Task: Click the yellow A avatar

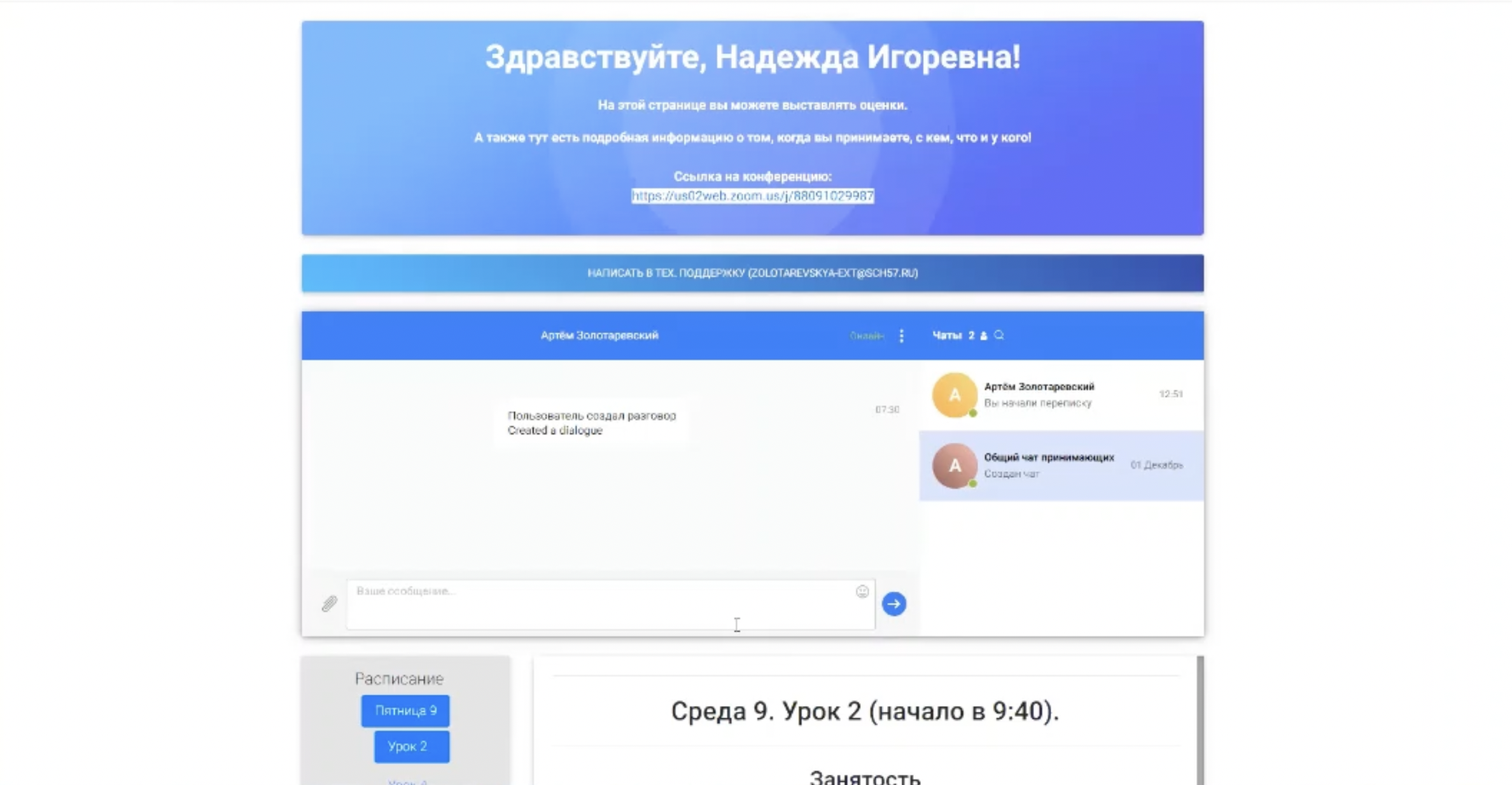Action: click(955, 395)
